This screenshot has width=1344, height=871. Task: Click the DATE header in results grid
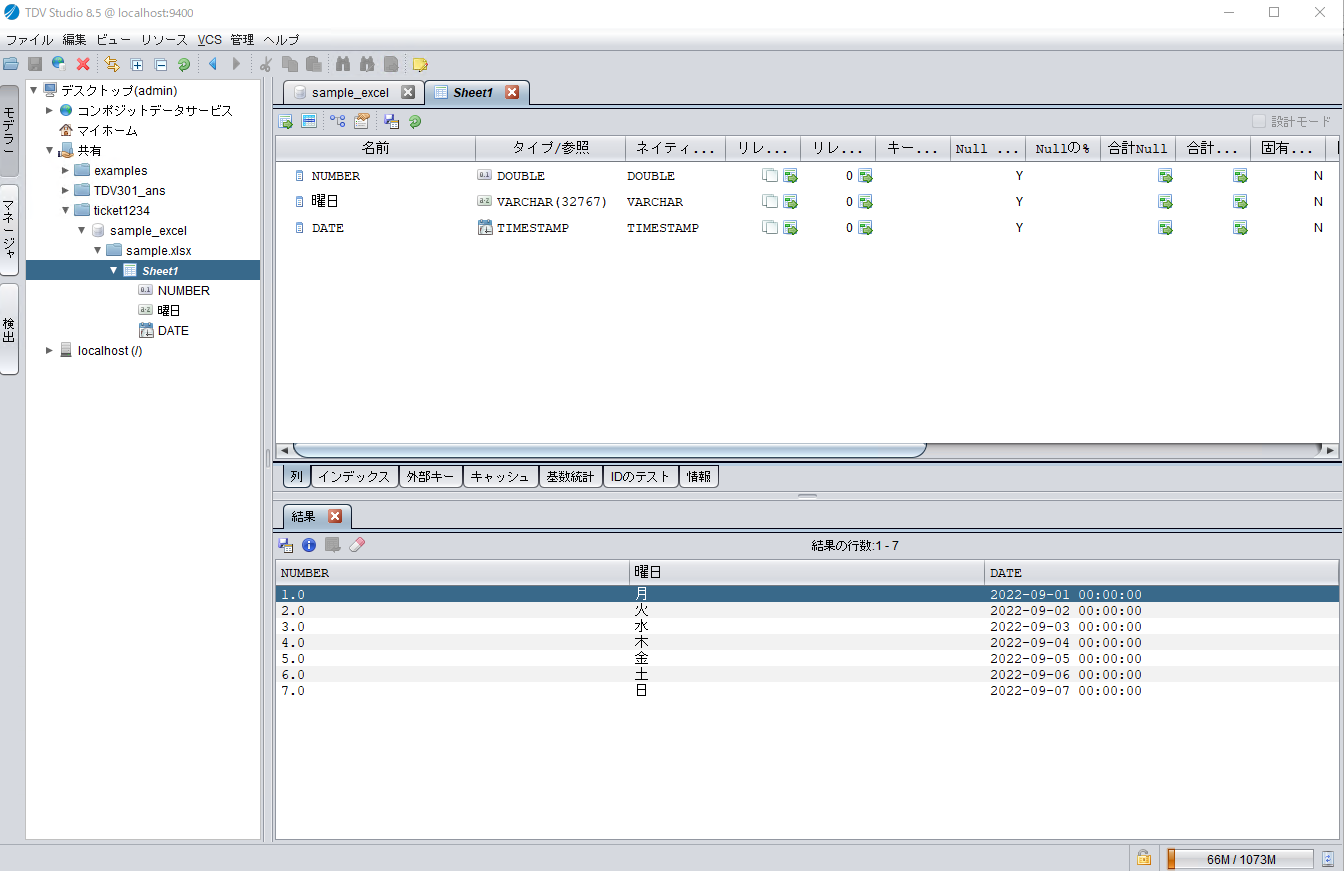coord(1161,573)
